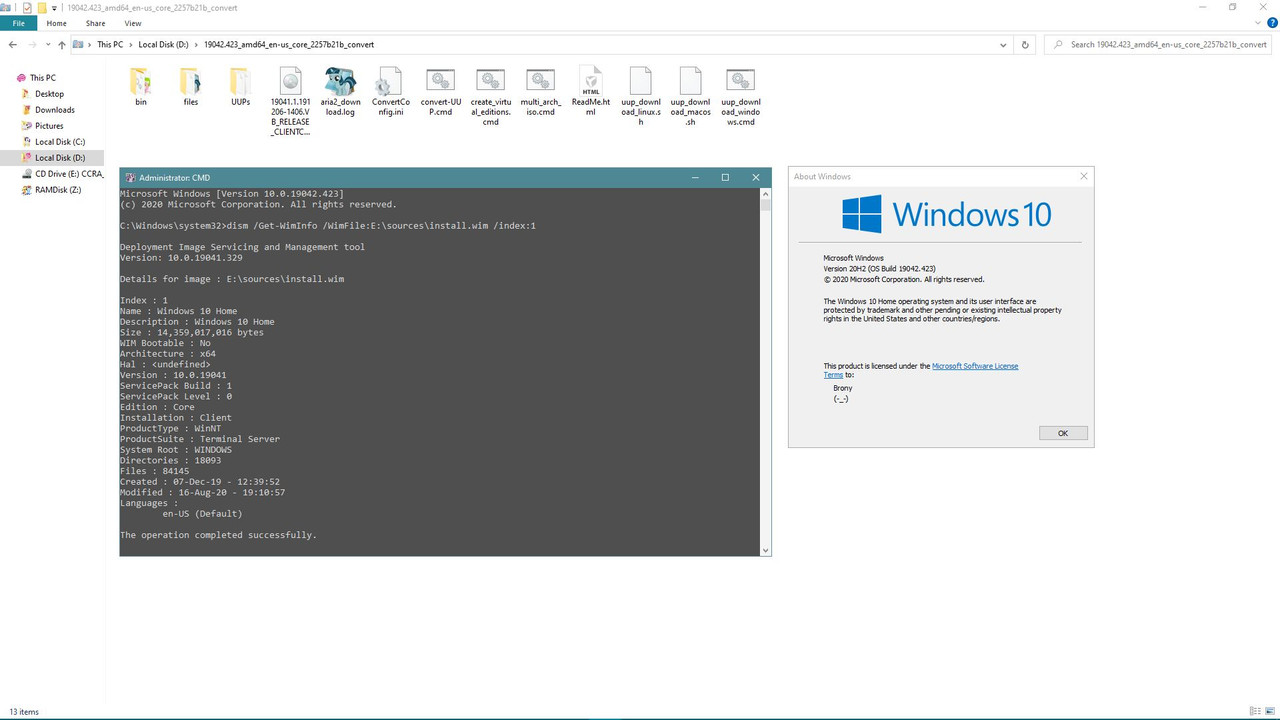The height and width of the screenshot is (720, 1280).
Task: Open the UUPs folder
Action: point(240,87)
